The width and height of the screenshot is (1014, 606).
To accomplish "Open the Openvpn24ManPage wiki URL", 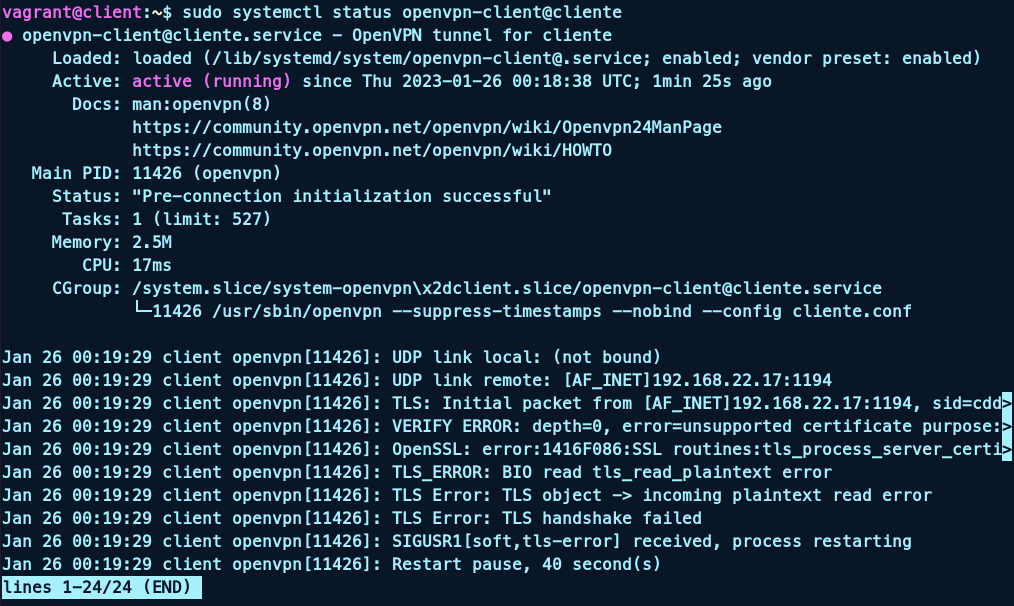I will tap(427, 127).
